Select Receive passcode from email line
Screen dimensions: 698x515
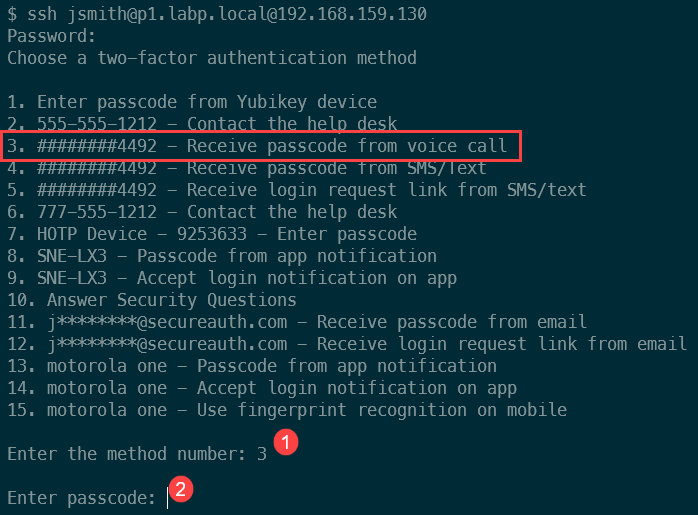tap(297, 322)
